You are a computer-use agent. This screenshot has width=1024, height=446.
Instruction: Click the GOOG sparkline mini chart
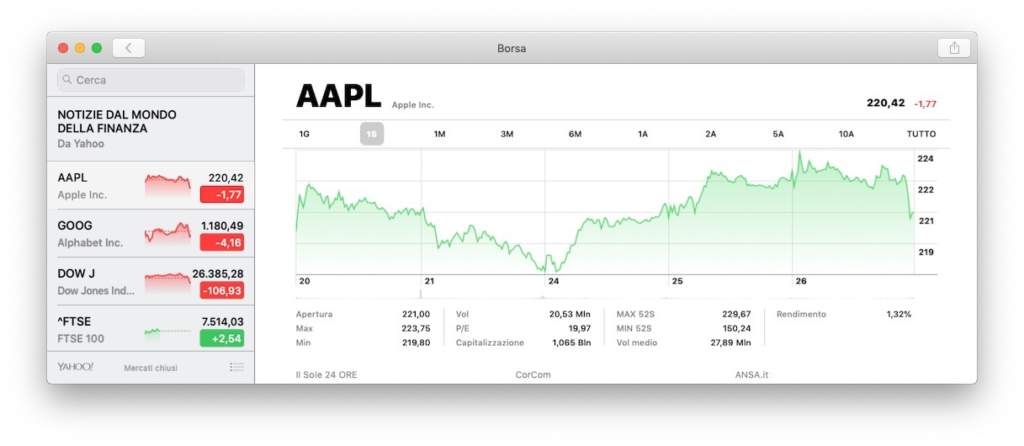click(167, 233)
